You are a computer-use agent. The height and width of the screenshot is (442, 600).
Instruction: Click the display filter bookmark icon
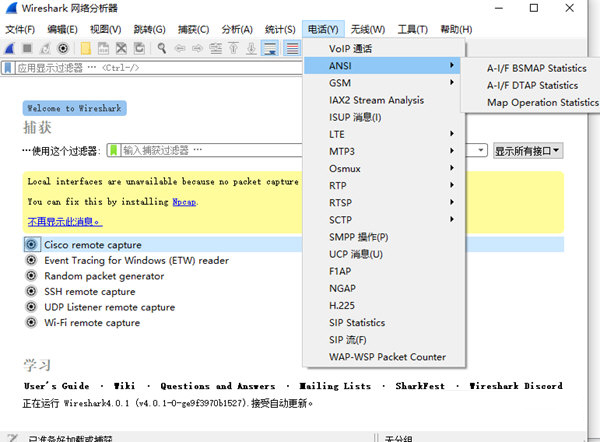(8, 68)
